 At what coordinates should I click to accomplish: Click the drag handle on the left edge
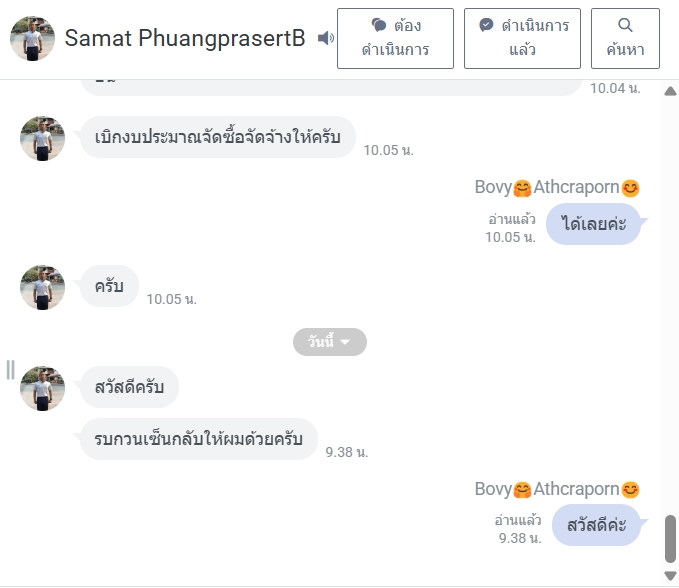[x=10, y=370]
